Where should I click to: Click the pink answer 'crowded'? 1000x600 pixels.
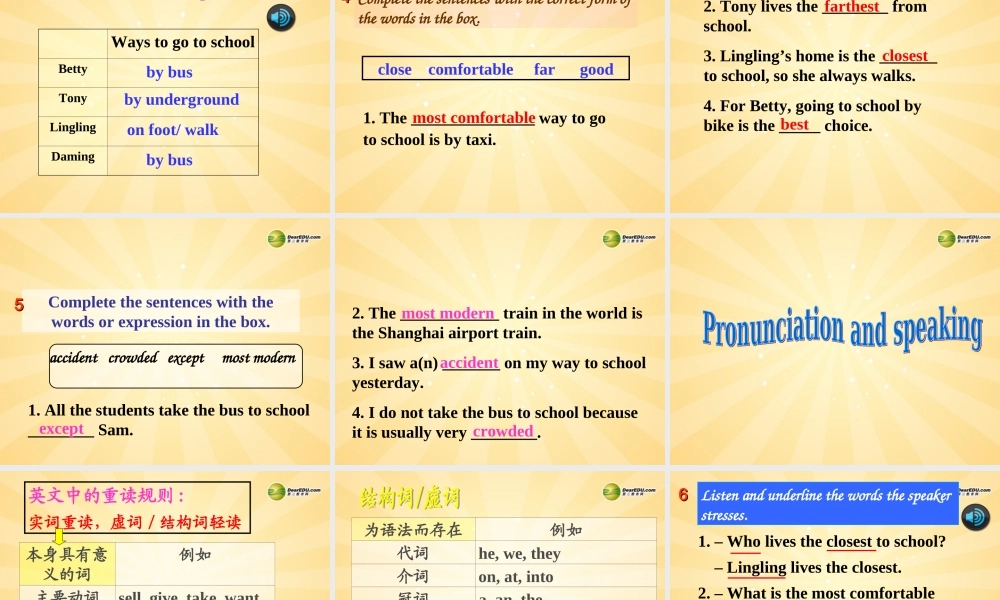coord(503,432)
